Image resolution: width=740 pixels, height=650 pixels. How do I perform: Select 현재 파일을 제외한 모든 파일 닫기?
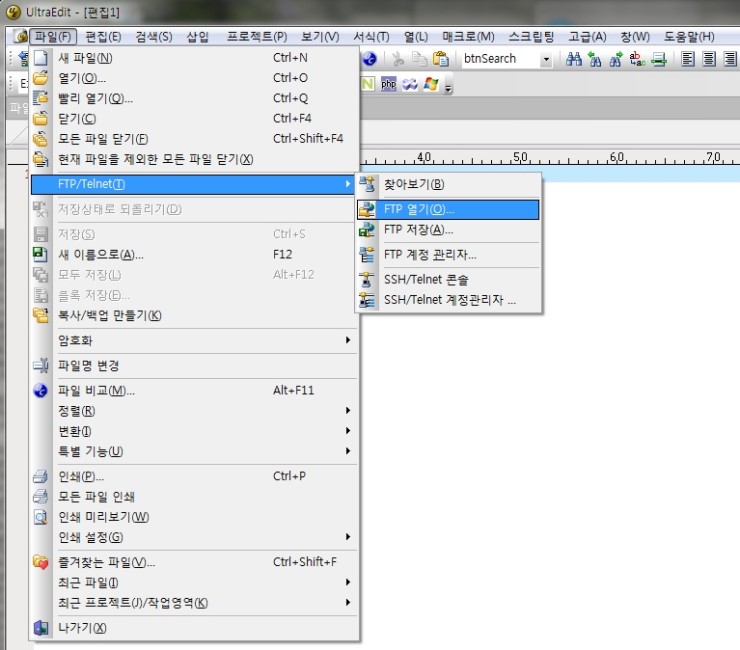click(x=194, y=159)
